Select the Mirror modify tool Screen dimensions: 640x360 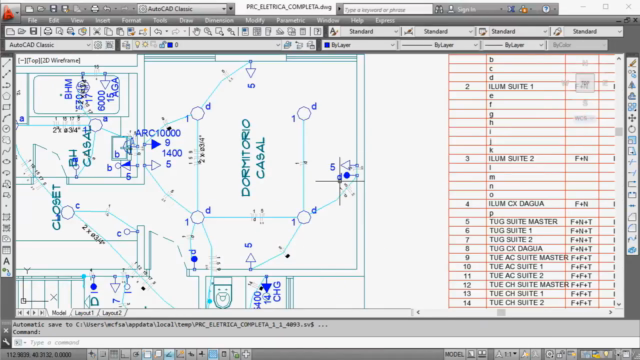click(632, 85)
